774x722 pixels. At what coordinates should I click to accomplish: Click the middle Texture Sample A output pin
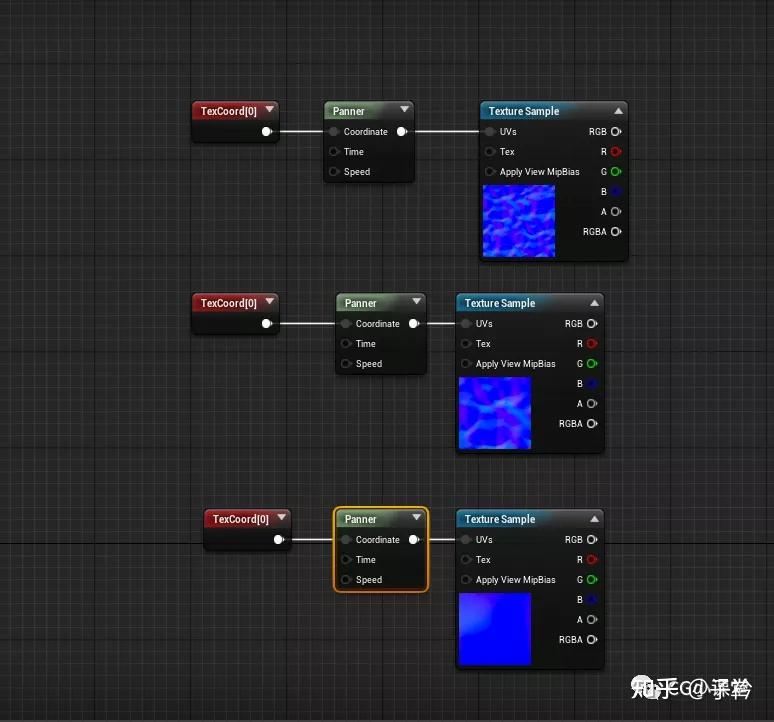tap(592, 404)
